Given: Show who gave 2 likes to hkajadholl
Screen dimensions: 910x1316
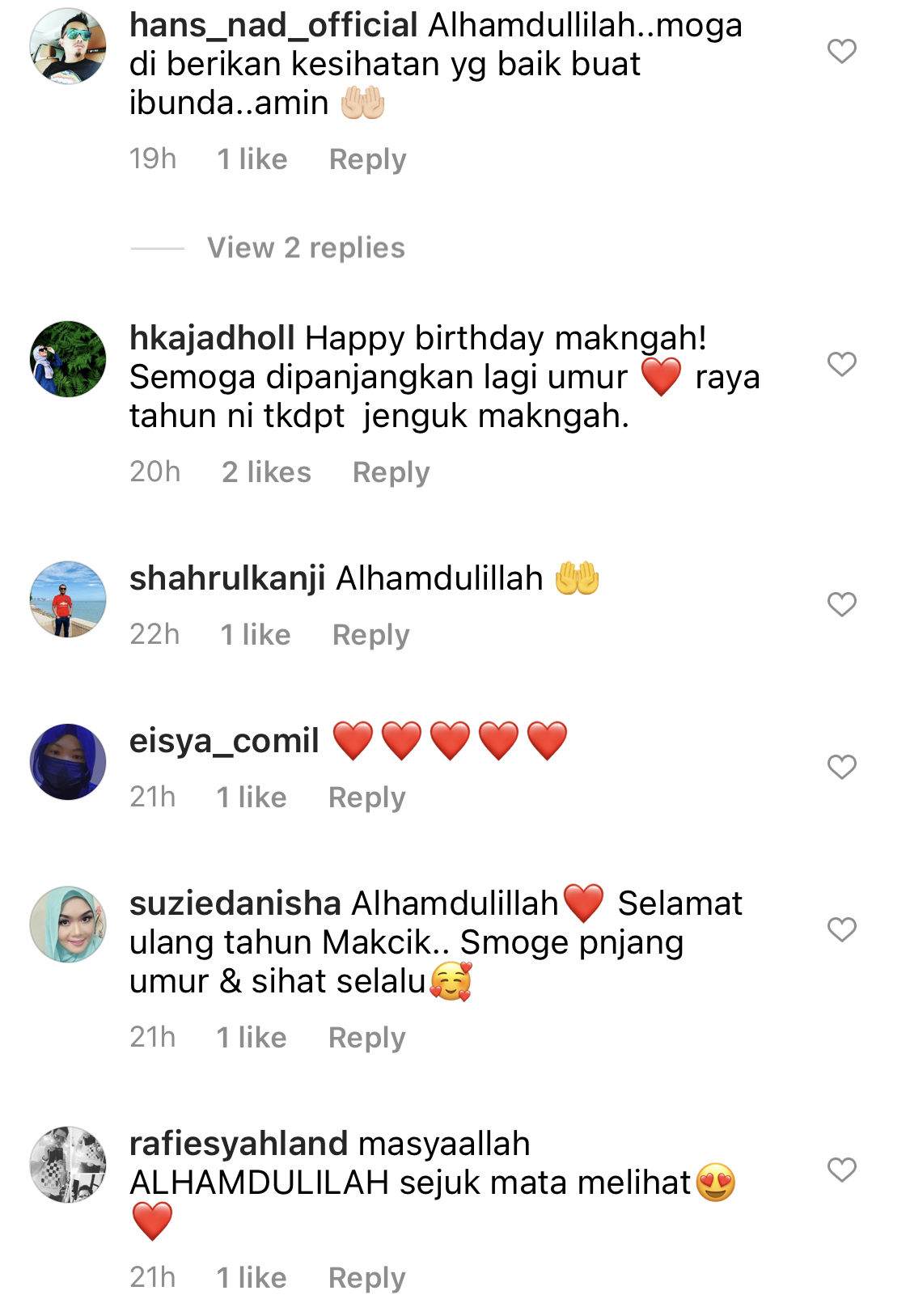Looking at the screenshot, I should coord(266,472).
